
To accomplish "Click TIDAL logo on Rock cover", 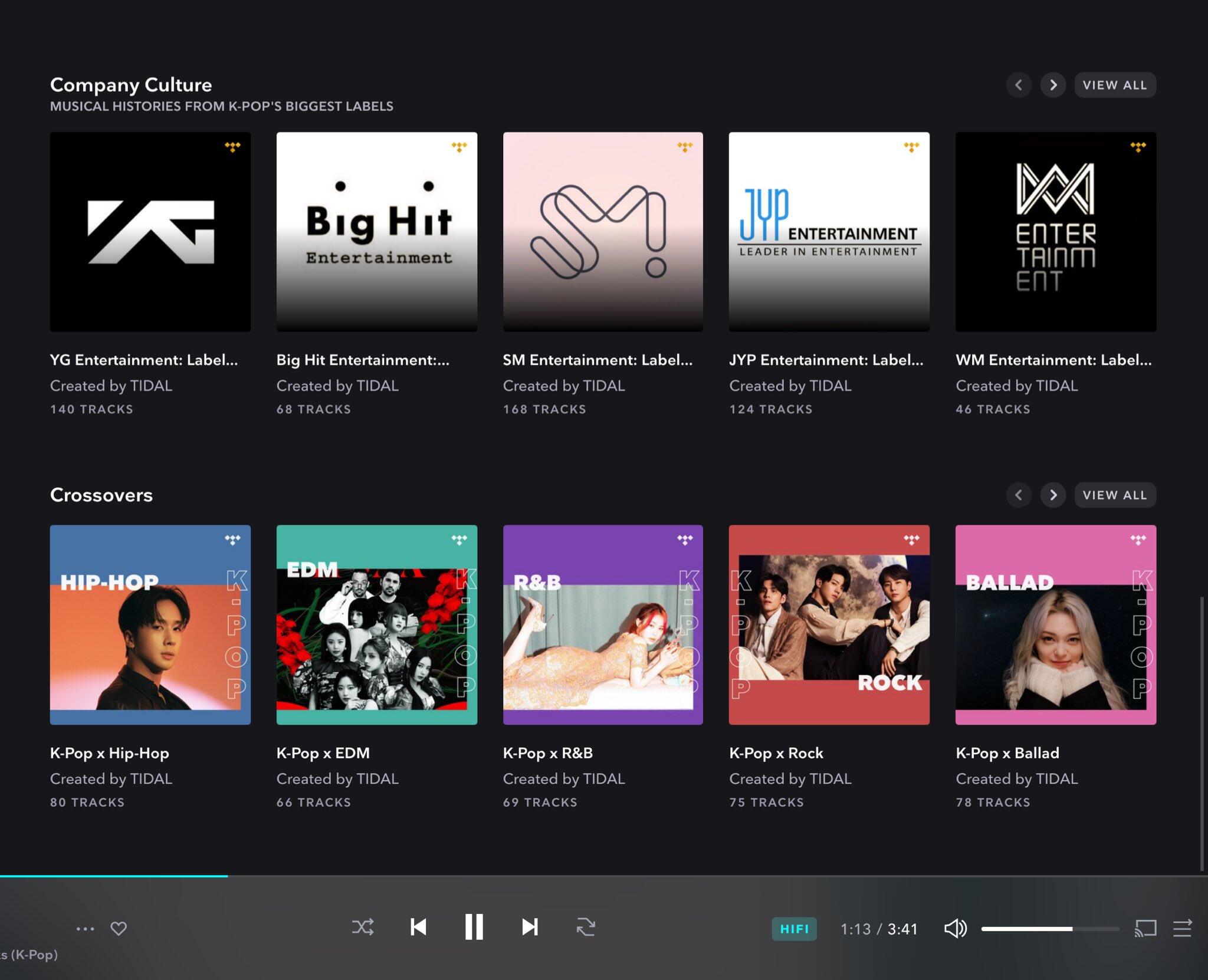I will [x=911, y=540].
